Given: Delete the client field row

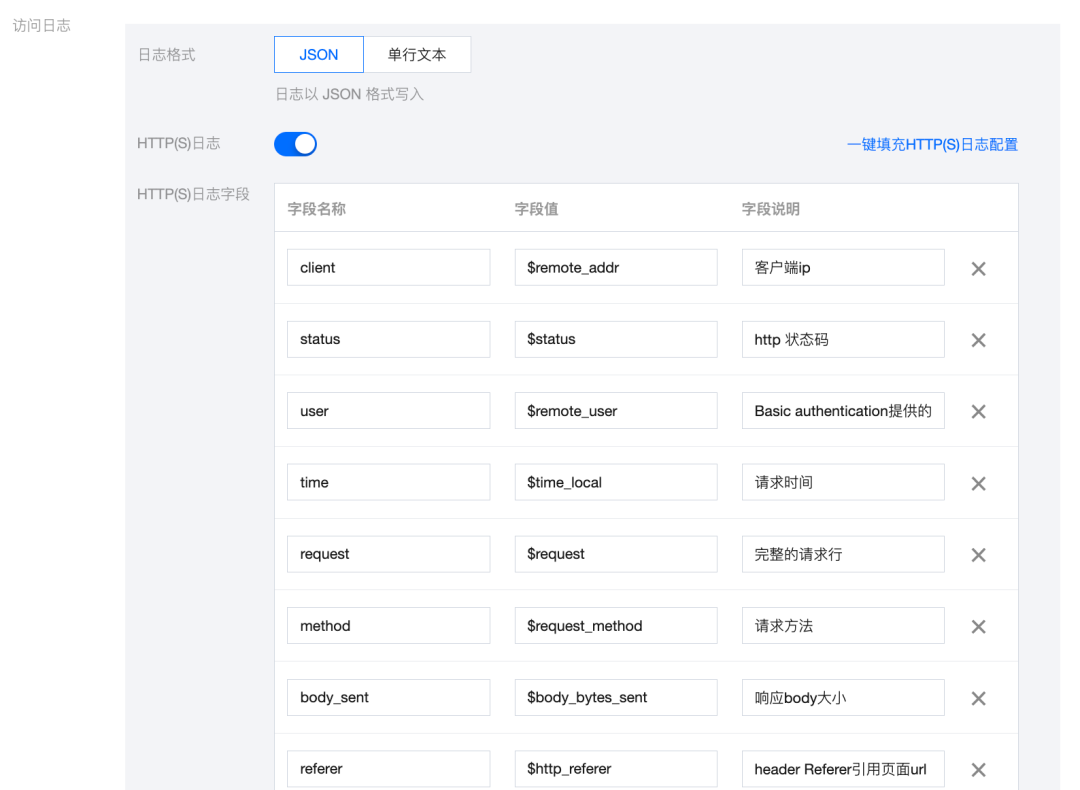Looking at the screenshot, I should pyautogui.click(x=978, y=269).
